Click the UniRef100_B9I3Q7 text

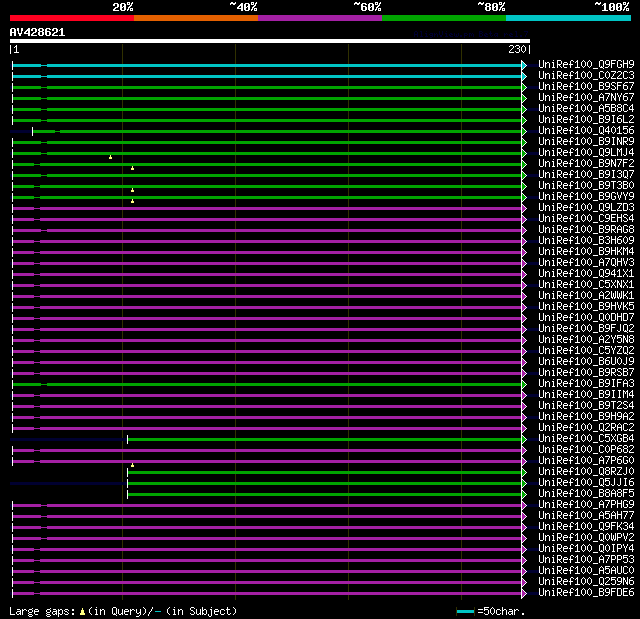586,175
